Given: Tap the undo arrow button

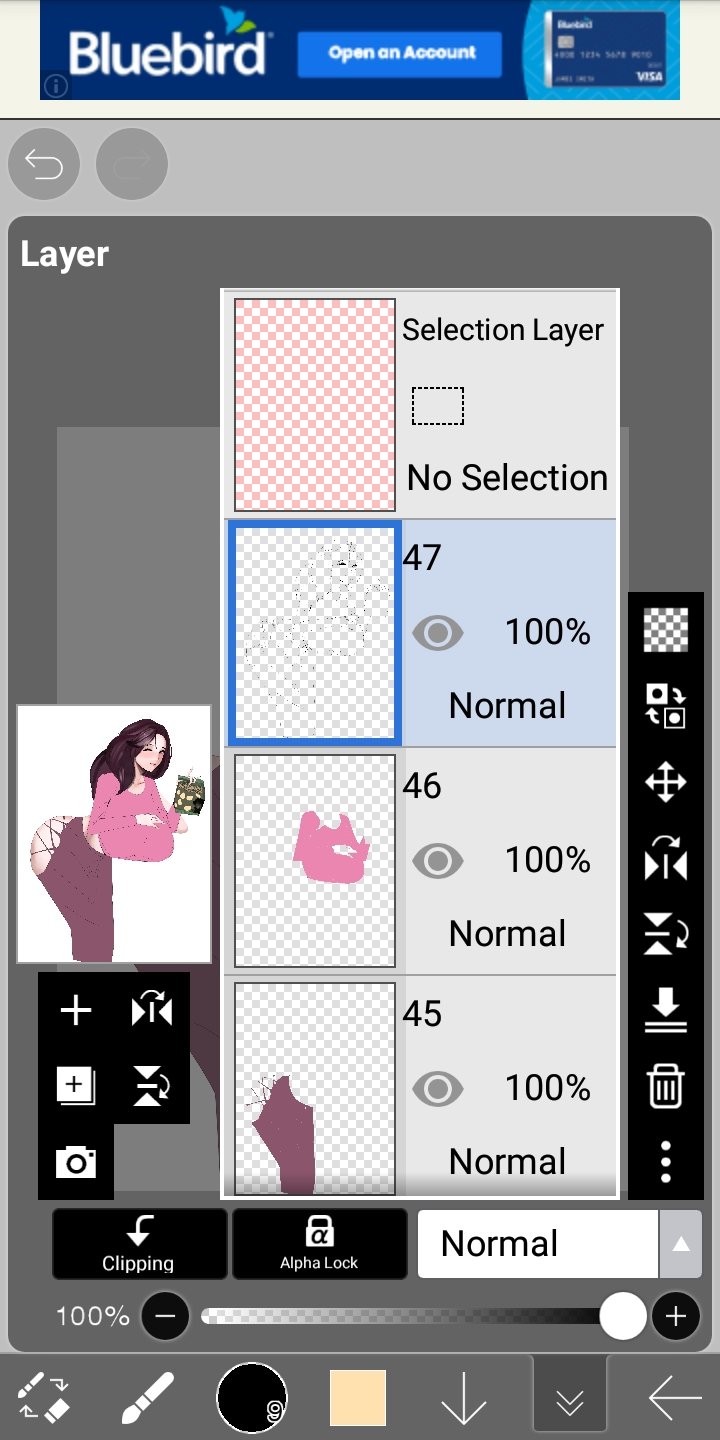Looking at the screenshot, I should (x=44, y=165).
